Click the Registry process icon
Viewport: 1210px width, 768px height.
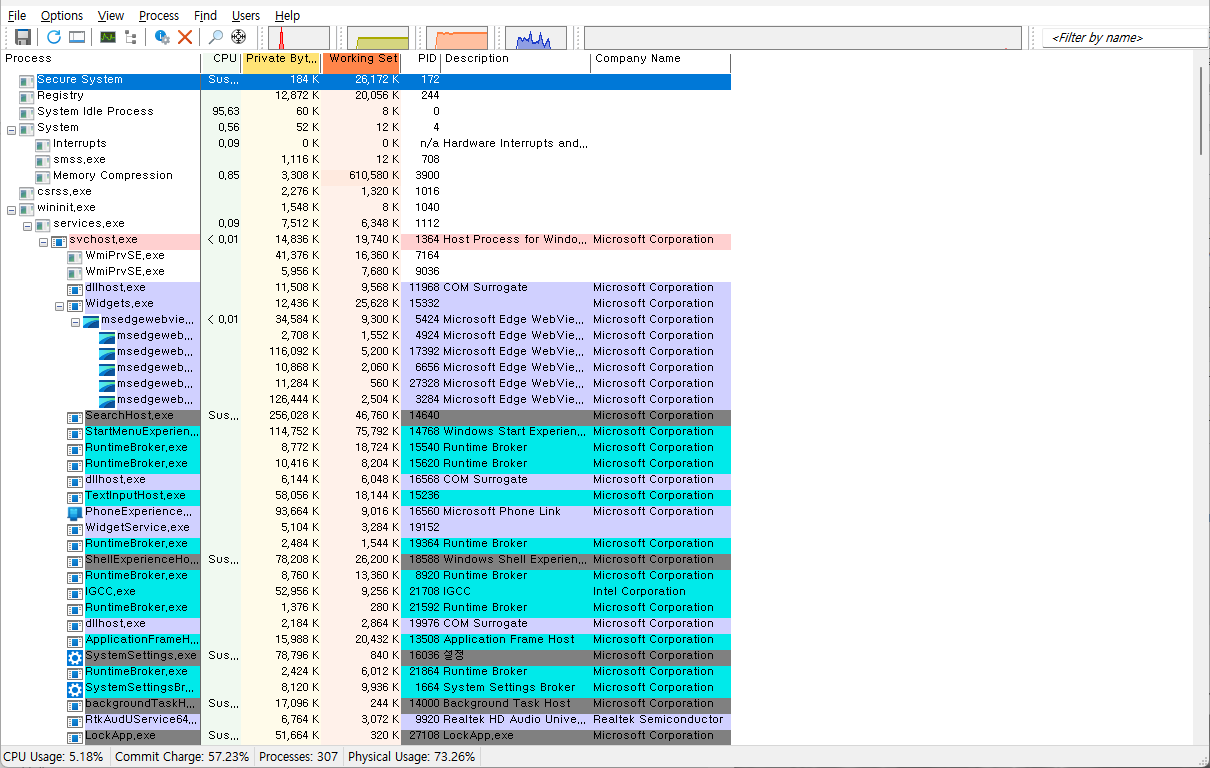27,96
